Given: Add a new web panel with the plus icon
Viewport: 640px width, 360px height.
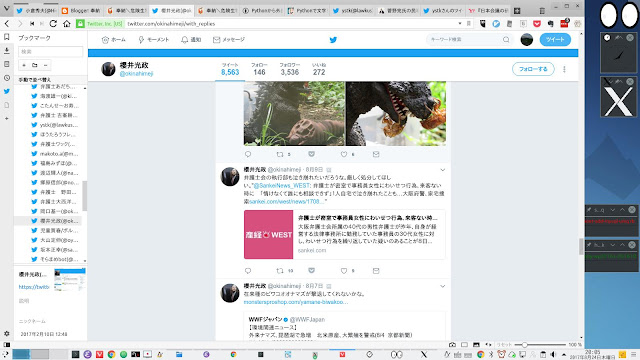Looking at the screenshot, I should (7, 118).
